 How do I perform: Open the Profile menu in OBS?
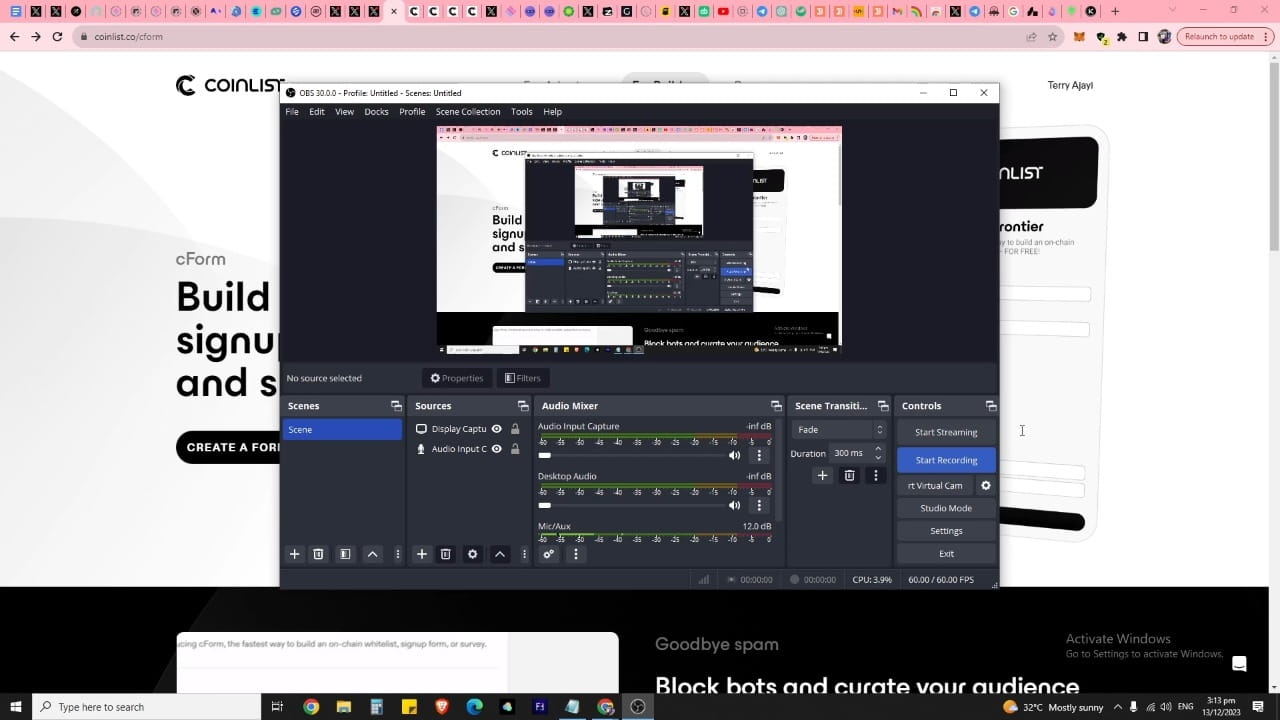412,112
